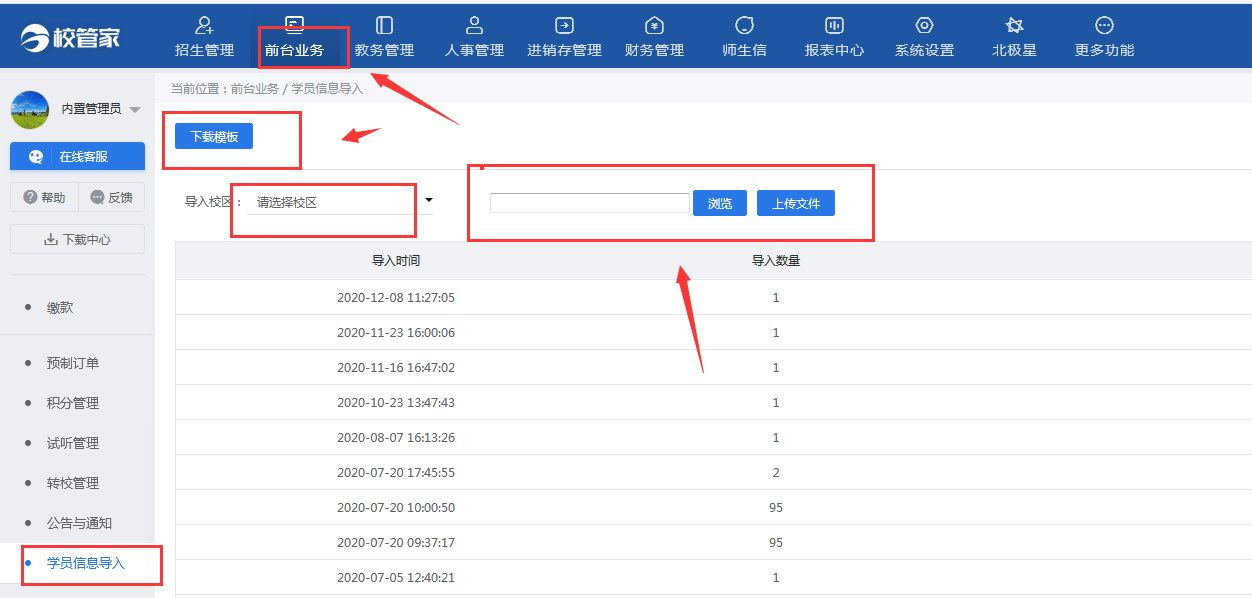Click the 2020-07-20 10:00:50 row

[x=714, y=507]
